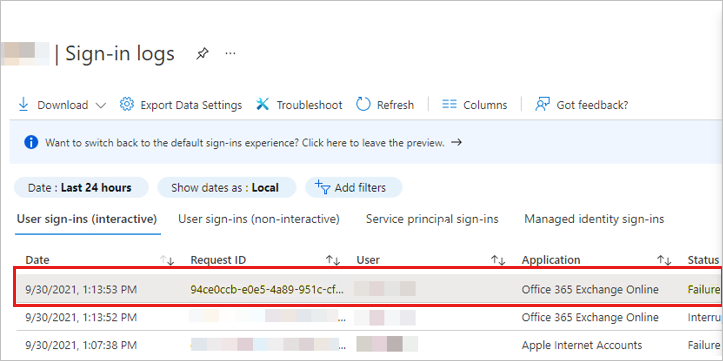The image size is (723, 361).
Task: Open Show dates as Local filter
Action: (226, 188)
